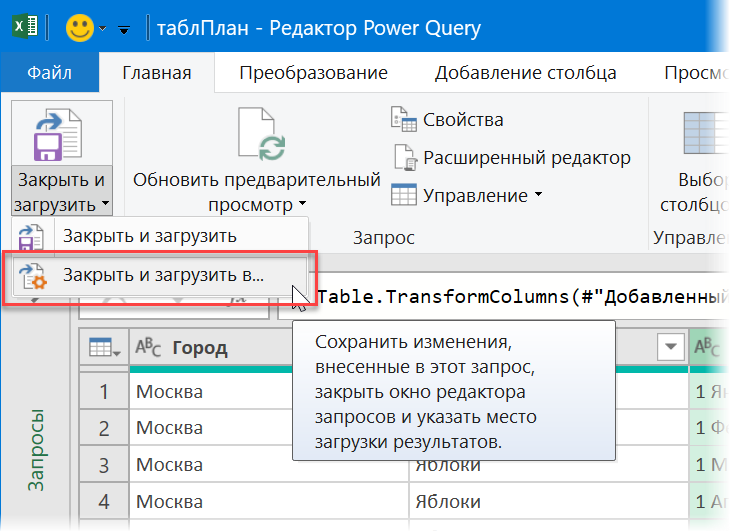
Task: Click icon beside Закрыть и загрузить menu item
Action: coord(31,237)
